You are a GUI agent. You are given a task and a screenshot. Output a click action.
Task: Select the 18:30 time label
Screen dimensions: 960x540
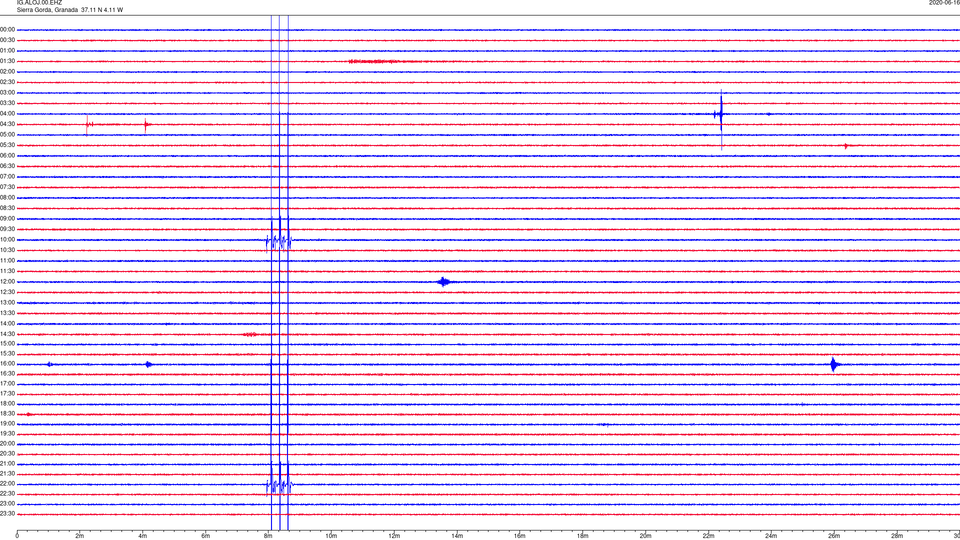pos(8,414)
